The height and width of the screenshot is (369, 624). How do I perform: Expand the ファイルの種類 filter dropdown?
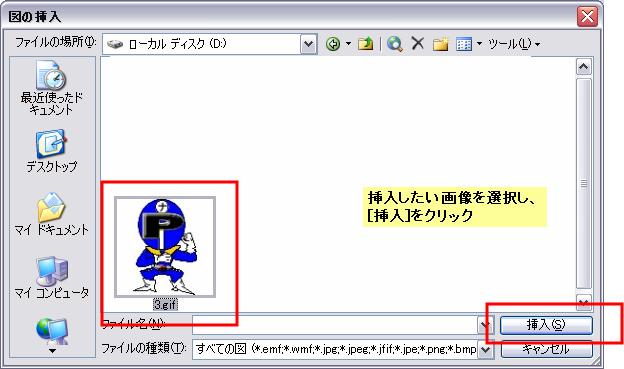point(485,349)
